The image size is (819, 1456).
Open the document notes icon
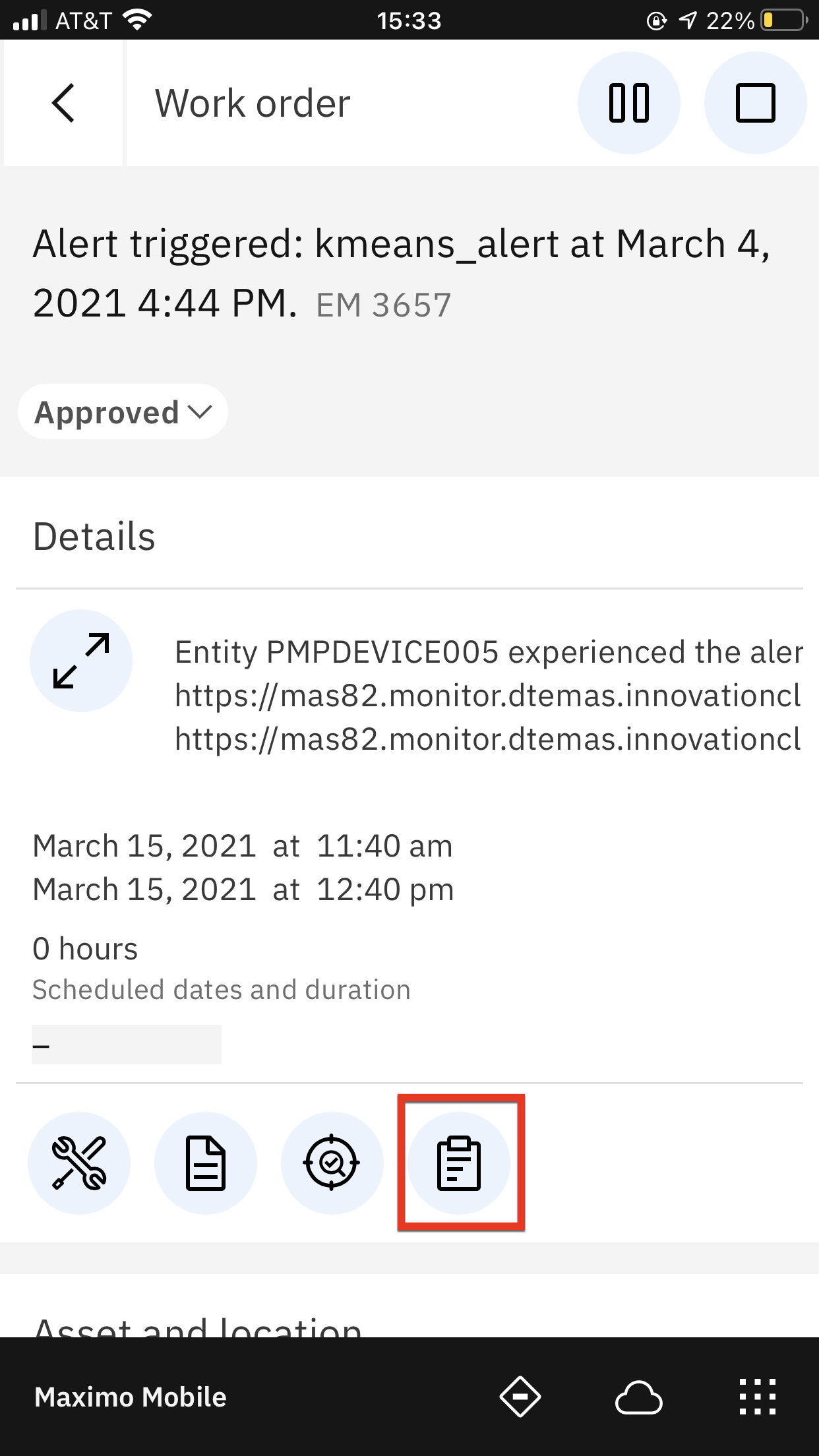tap(206, 1163)
